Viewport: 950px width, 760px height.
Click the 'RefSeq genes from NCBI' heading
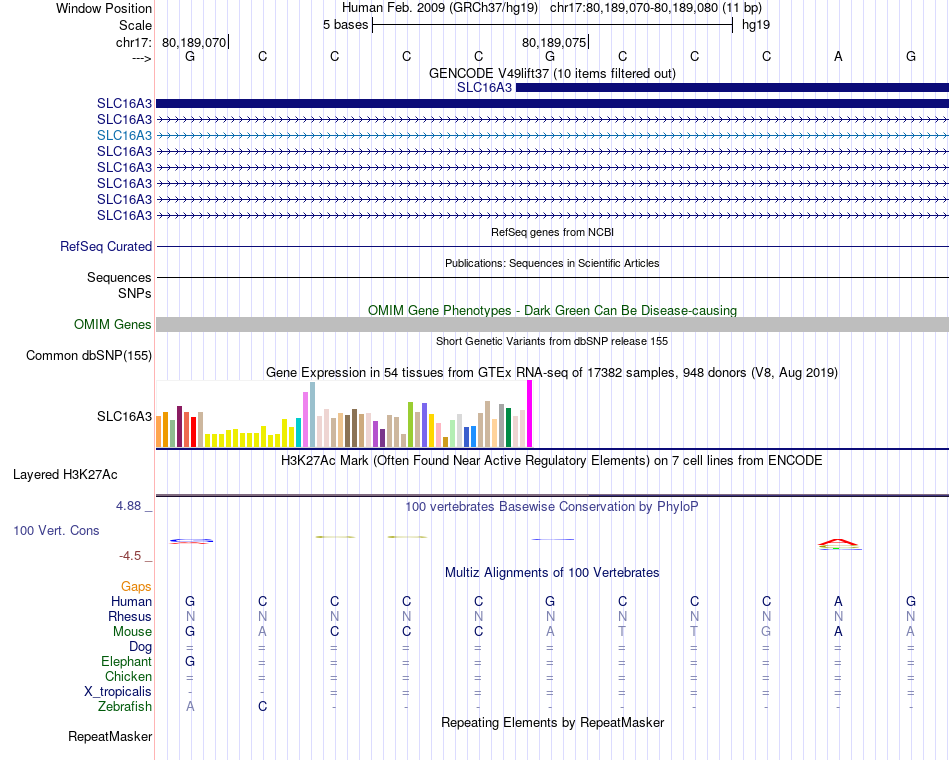pos(552,232)
